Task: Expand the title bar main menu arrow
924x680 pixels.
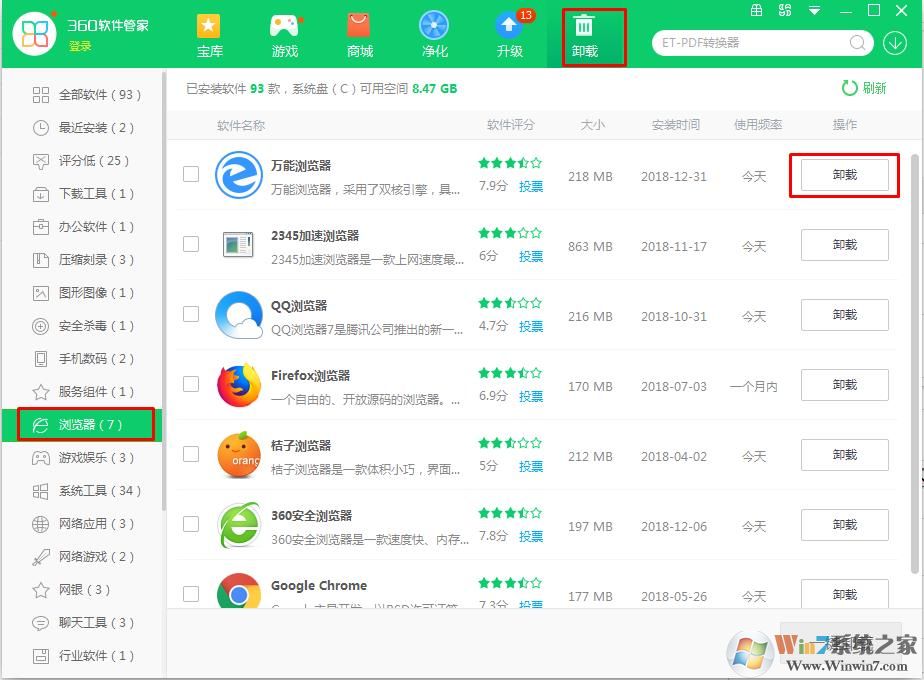Action: click(x=815, y=11)
